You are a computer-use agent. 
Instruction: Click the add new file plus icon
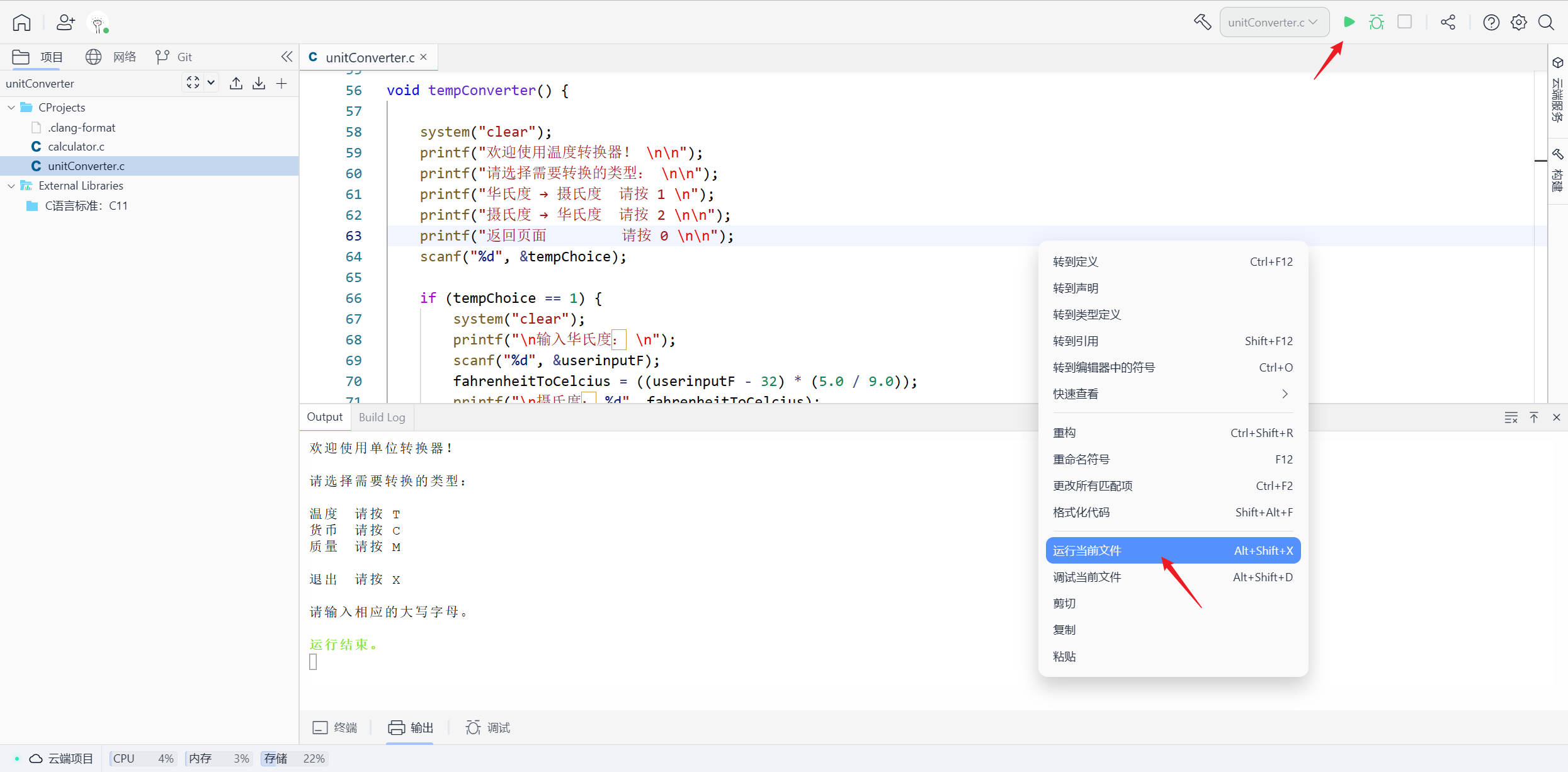click(281, 83)
